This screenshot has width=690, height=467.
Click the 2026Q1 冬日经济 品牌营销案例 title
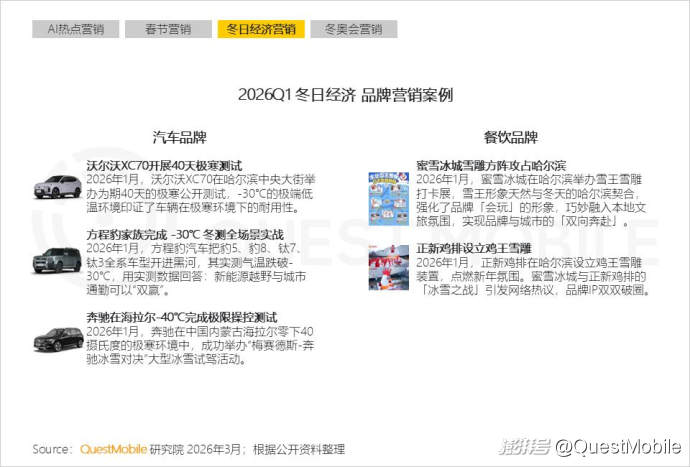[x=345, y=95]
